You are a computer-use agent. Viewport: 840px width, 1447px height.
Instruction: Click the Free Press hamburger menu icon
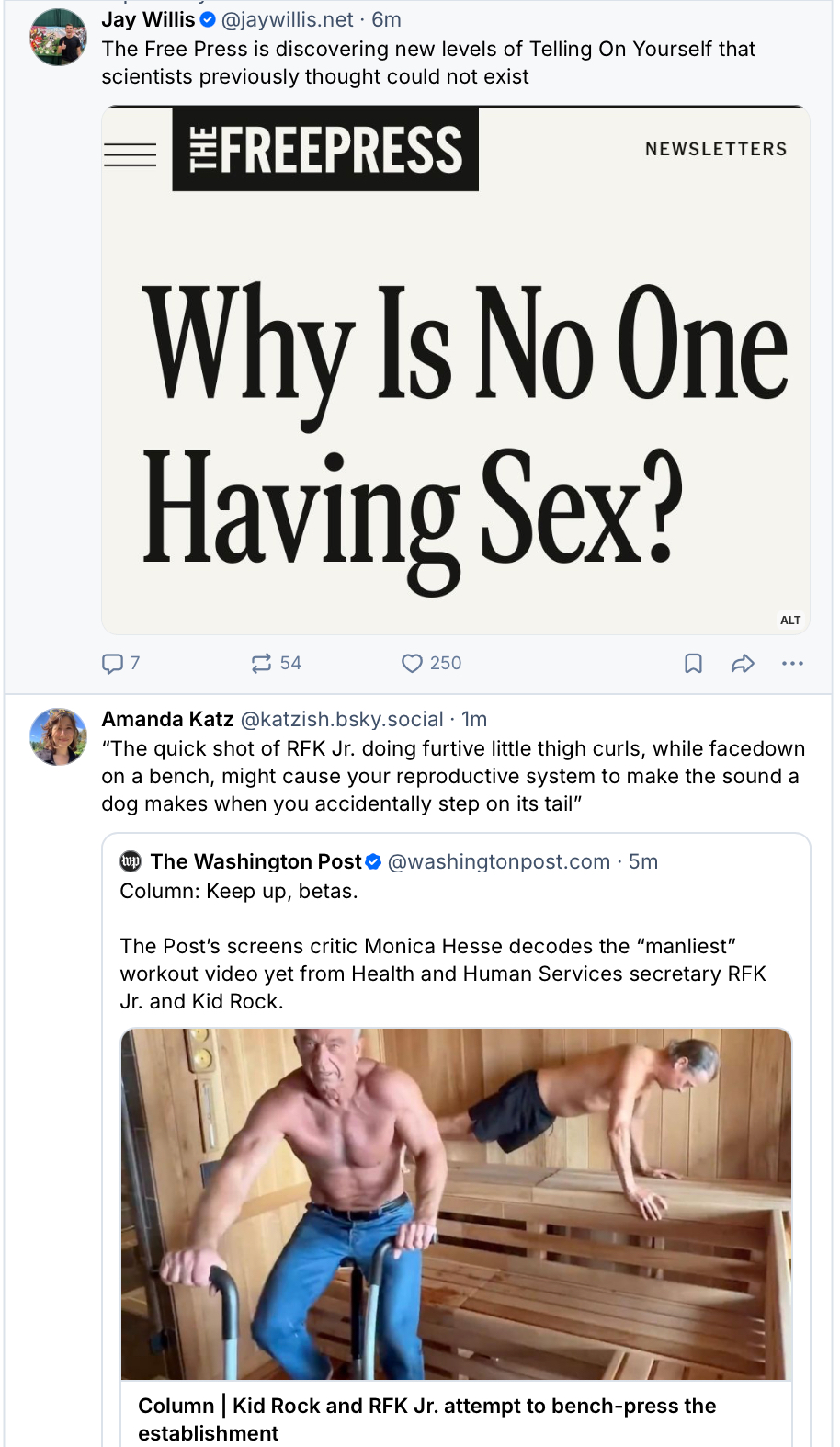[131, 154]
